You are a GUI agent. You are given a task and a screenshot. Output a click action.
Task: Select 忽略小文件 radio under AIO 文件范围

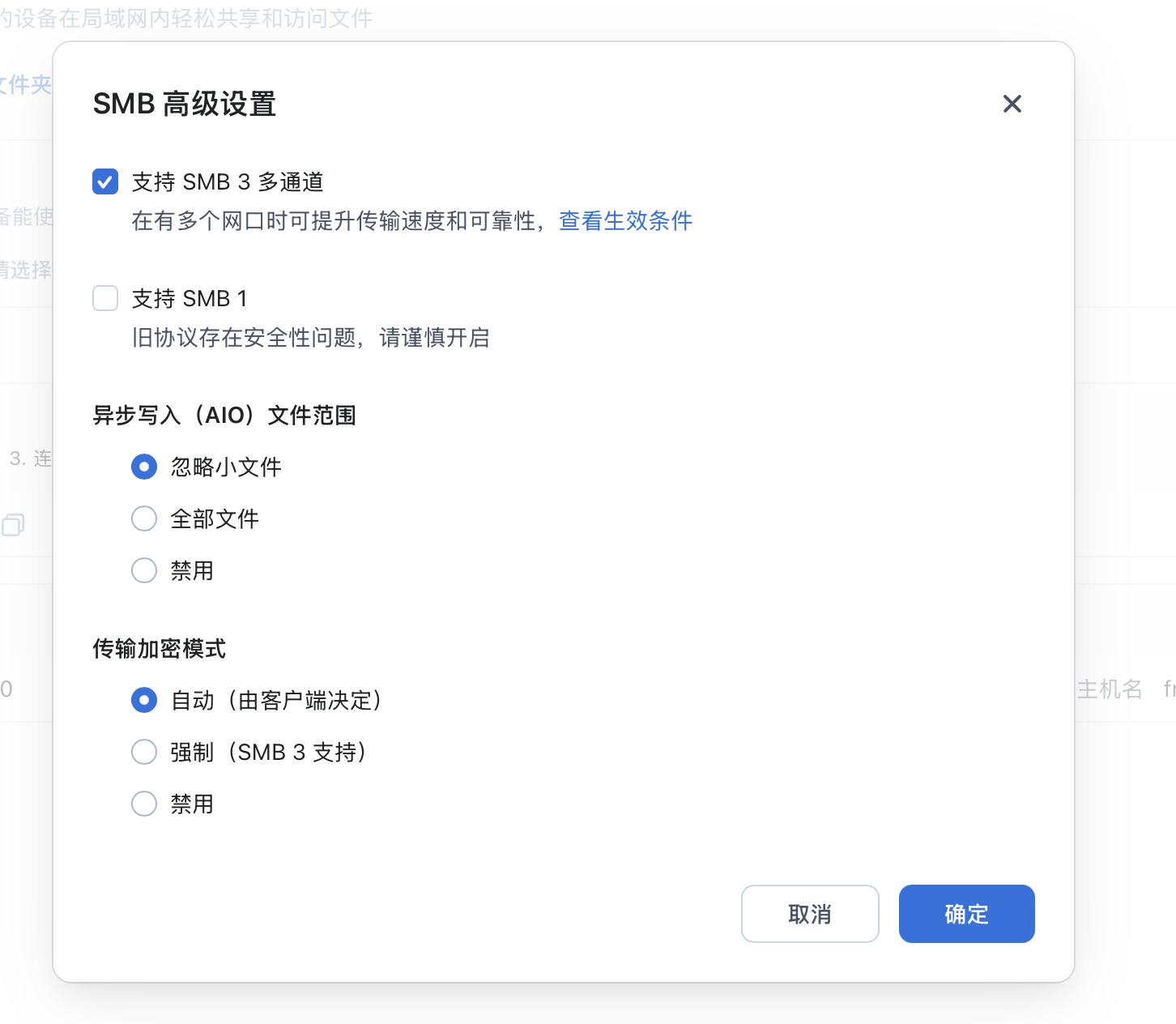[x=144, y=467]
